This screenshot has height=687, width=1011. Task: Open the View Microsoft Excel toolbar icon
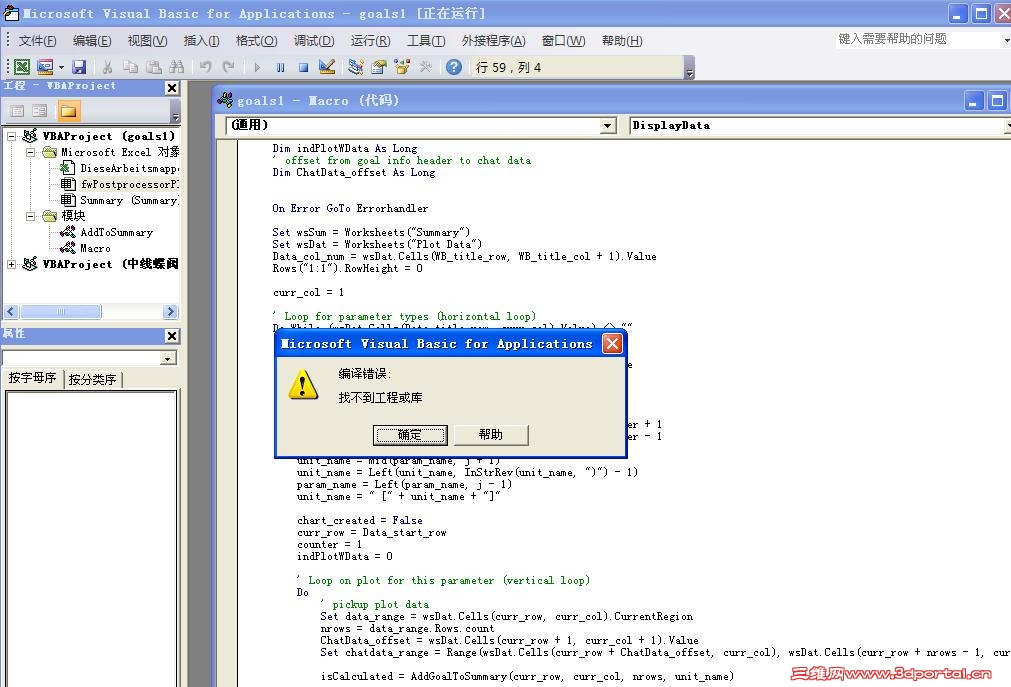point(22,66)
